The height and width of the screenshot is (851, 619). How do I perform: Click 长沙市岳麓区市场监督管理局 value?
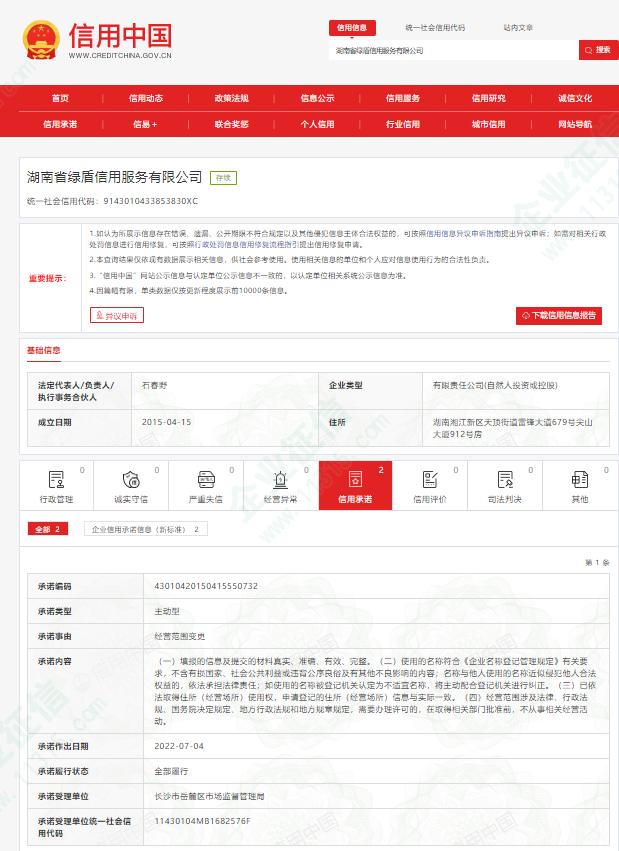(x=209, y=796)
